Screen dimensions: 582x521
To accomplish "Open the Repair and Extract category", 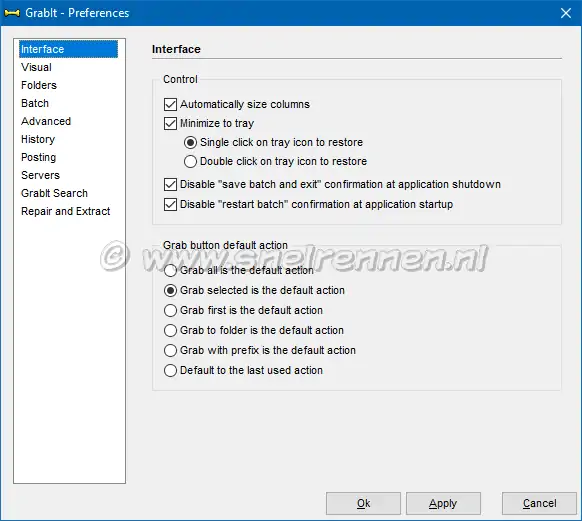I will tap(66, 211).
